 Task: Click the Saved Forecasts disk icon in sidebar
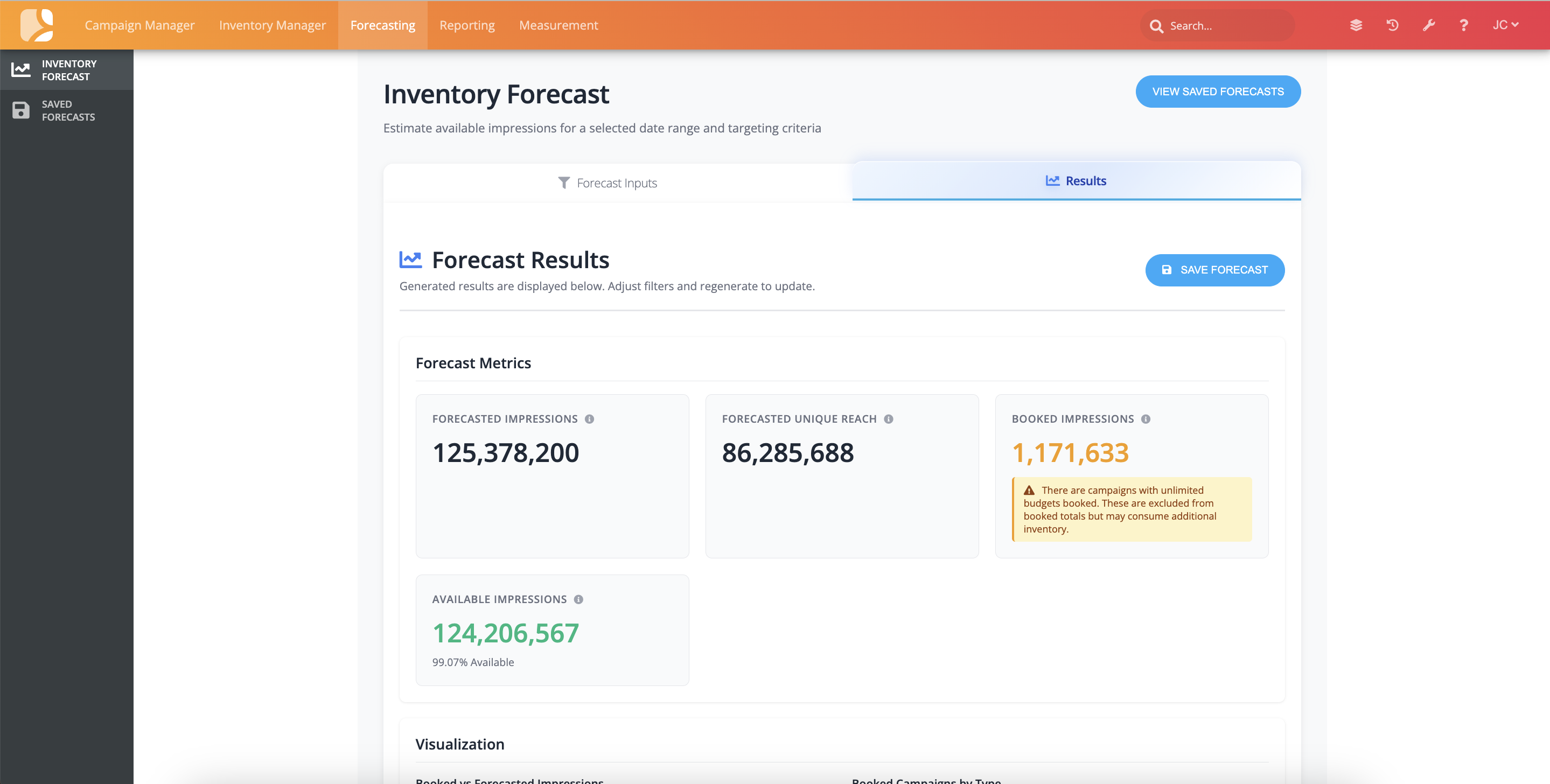click(x=21, y=110)
